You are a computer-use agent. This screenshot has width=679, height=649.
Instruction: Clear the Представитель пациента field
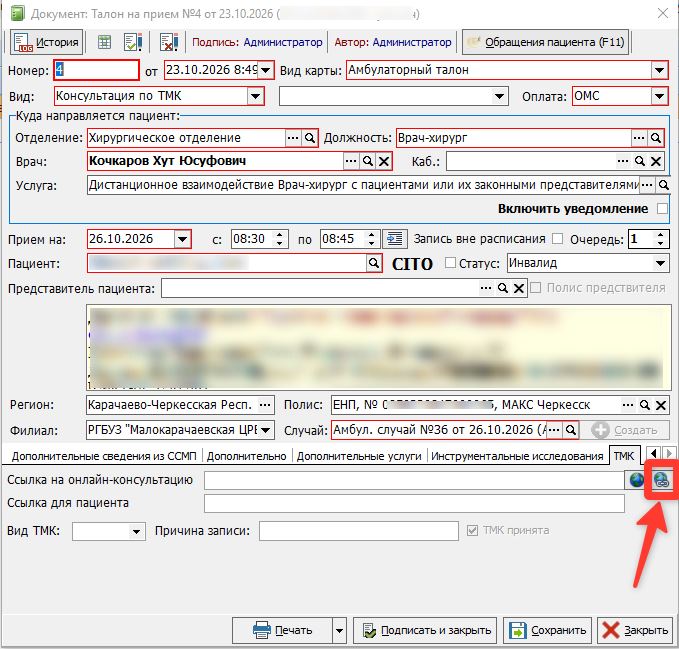tap(519, 288)
